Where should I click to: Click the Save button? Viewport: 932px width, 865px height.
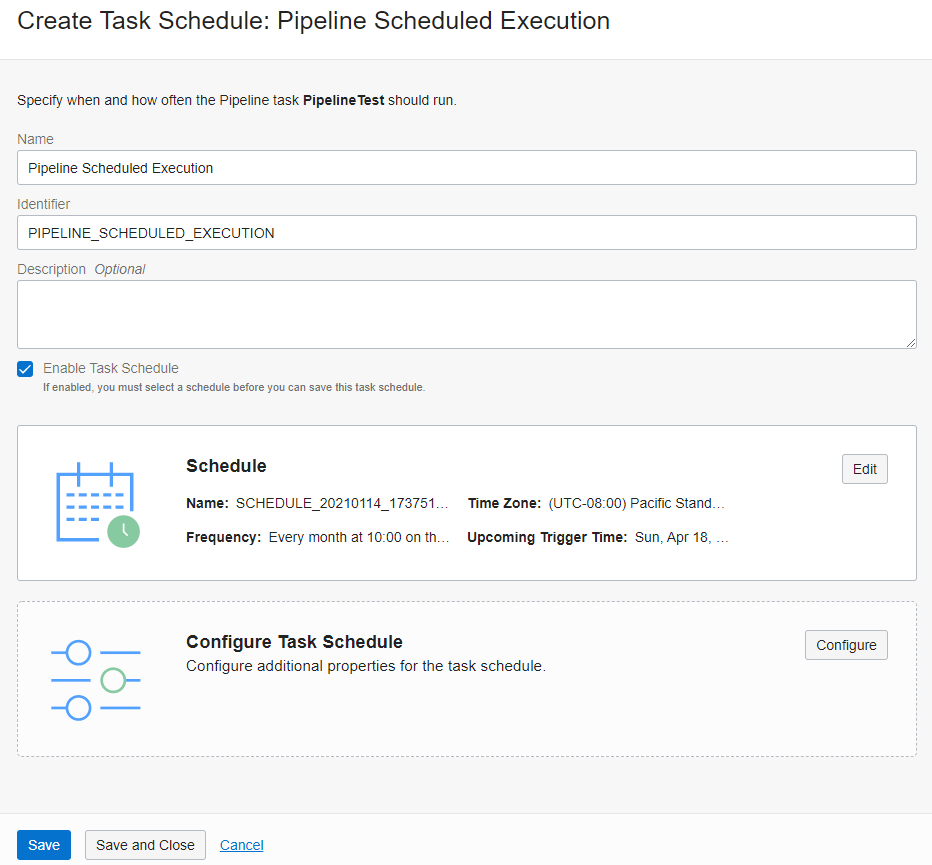tap(43, 844)
